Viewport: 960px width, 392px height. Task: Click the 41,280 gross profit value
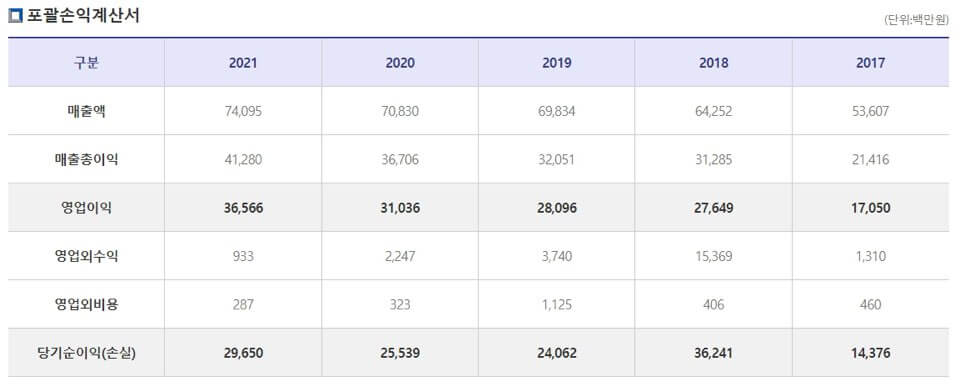coord(243,160)
